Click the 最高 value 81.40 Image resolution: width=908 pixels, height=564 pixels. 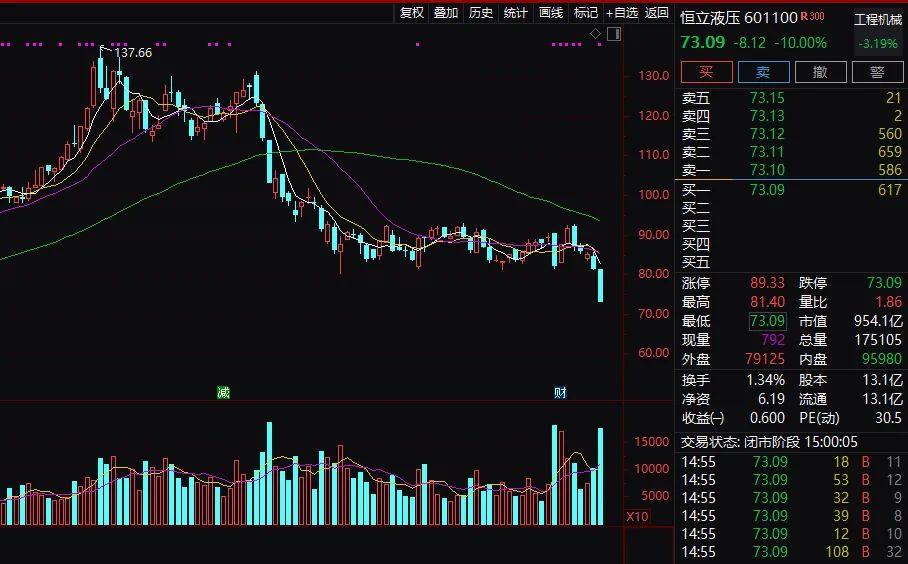tap(767, 302)
